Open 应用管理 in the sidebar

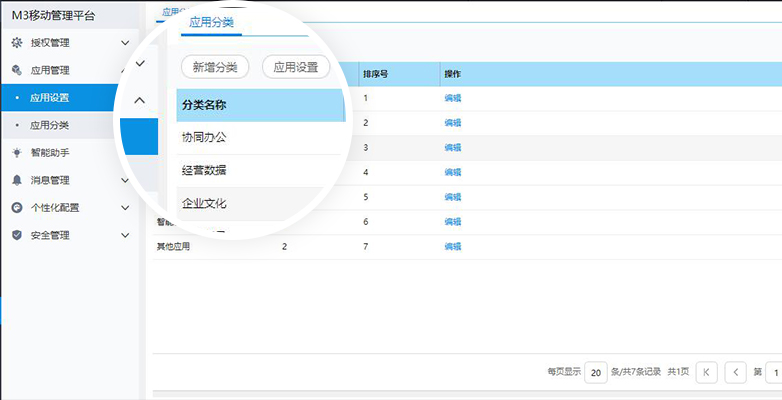tap(50, 70)
